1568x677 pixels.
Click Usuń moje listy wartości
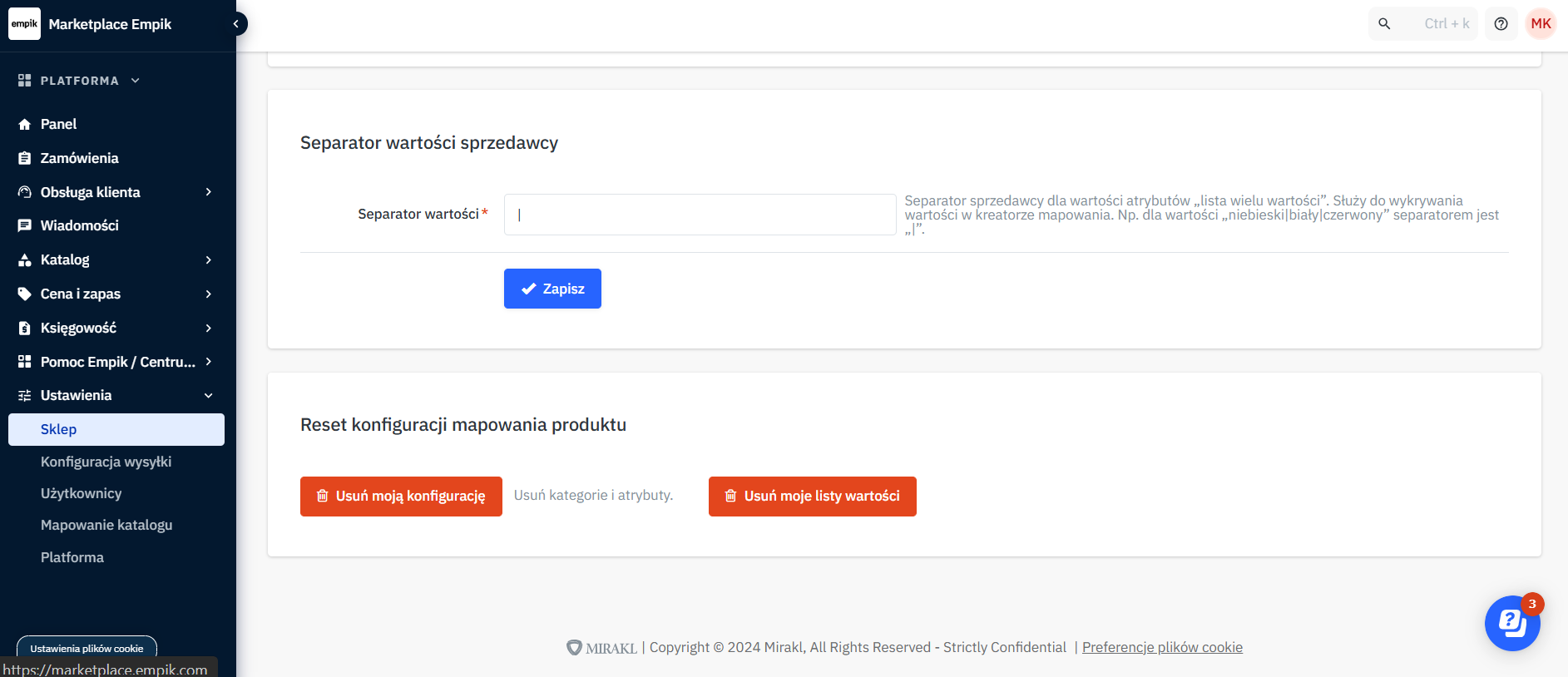(812, 497)
